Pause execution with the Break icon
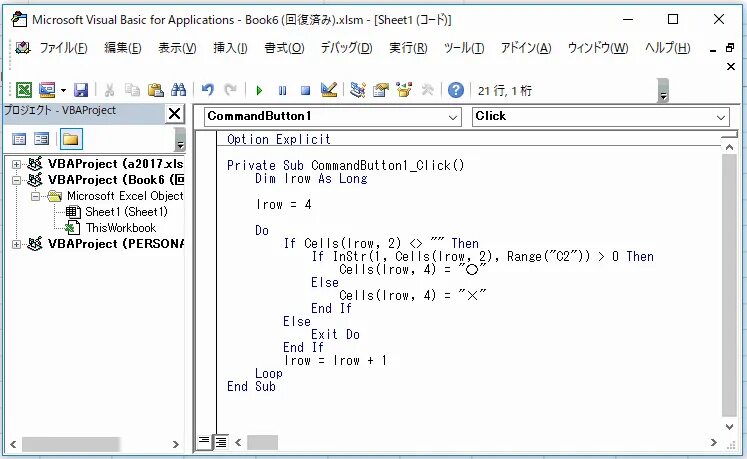747x459 pixels. (283, 90)
